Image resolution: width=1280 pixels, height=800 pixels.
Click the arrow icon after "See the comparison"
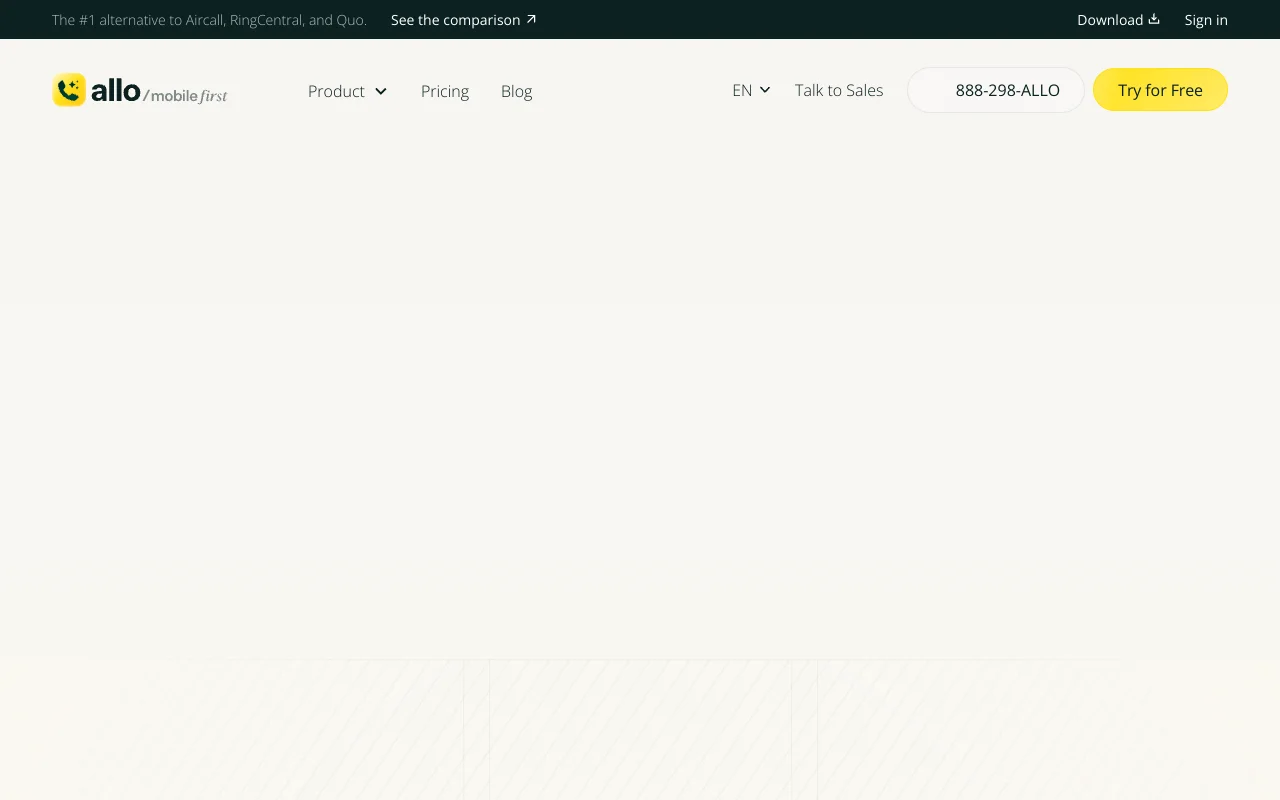point(531,19)
